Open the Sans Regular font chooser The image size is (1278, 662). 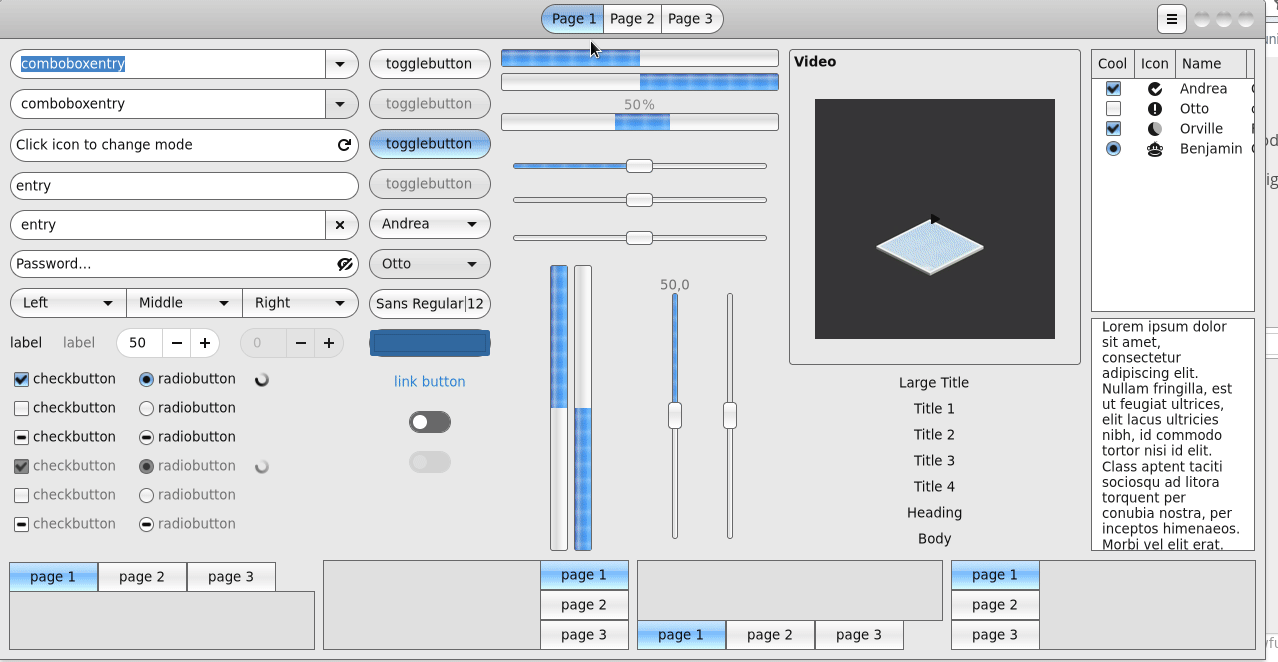(430, 304)
